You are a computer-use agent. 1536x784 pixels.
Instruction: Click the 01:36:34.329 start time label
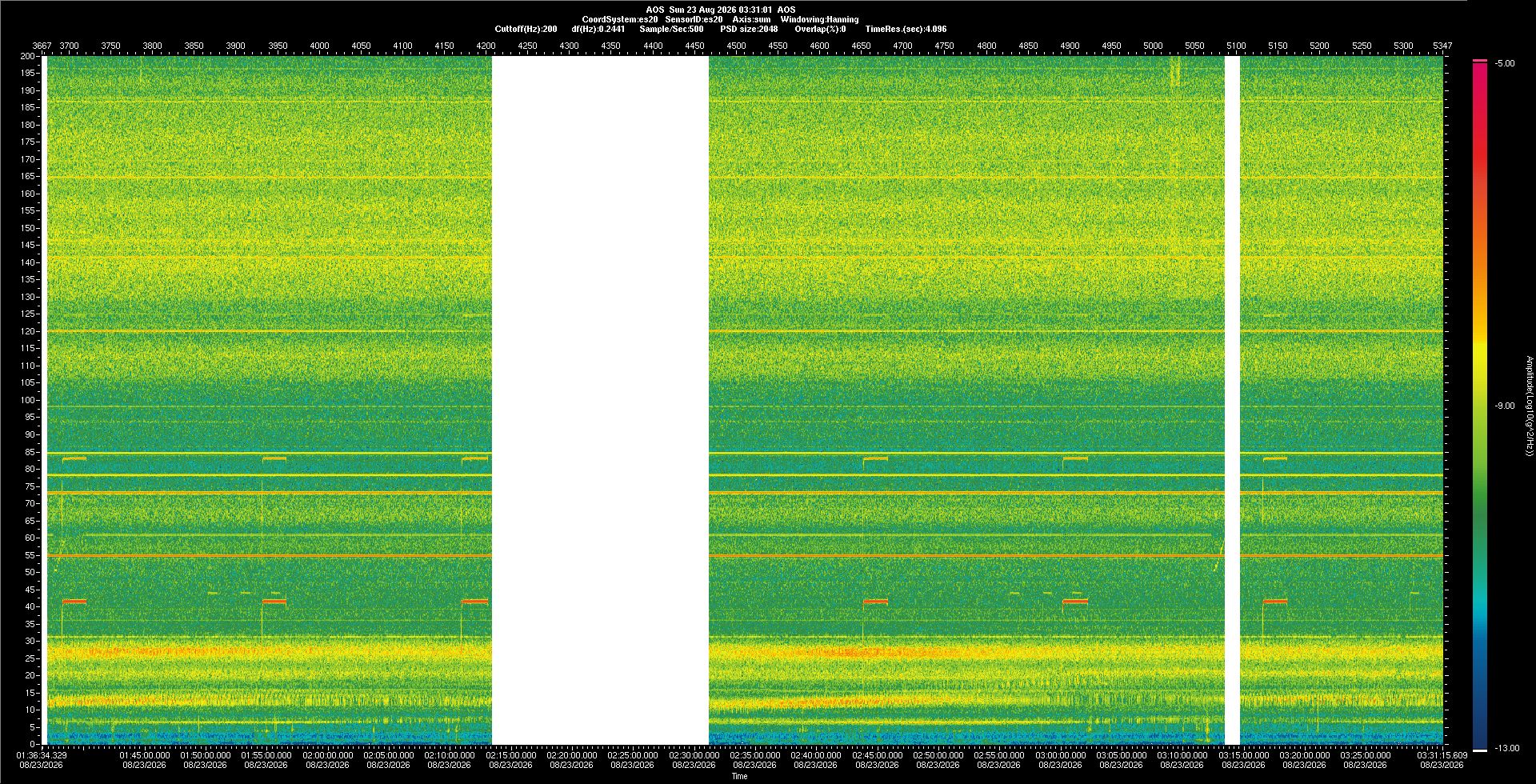tap(42, 755)
